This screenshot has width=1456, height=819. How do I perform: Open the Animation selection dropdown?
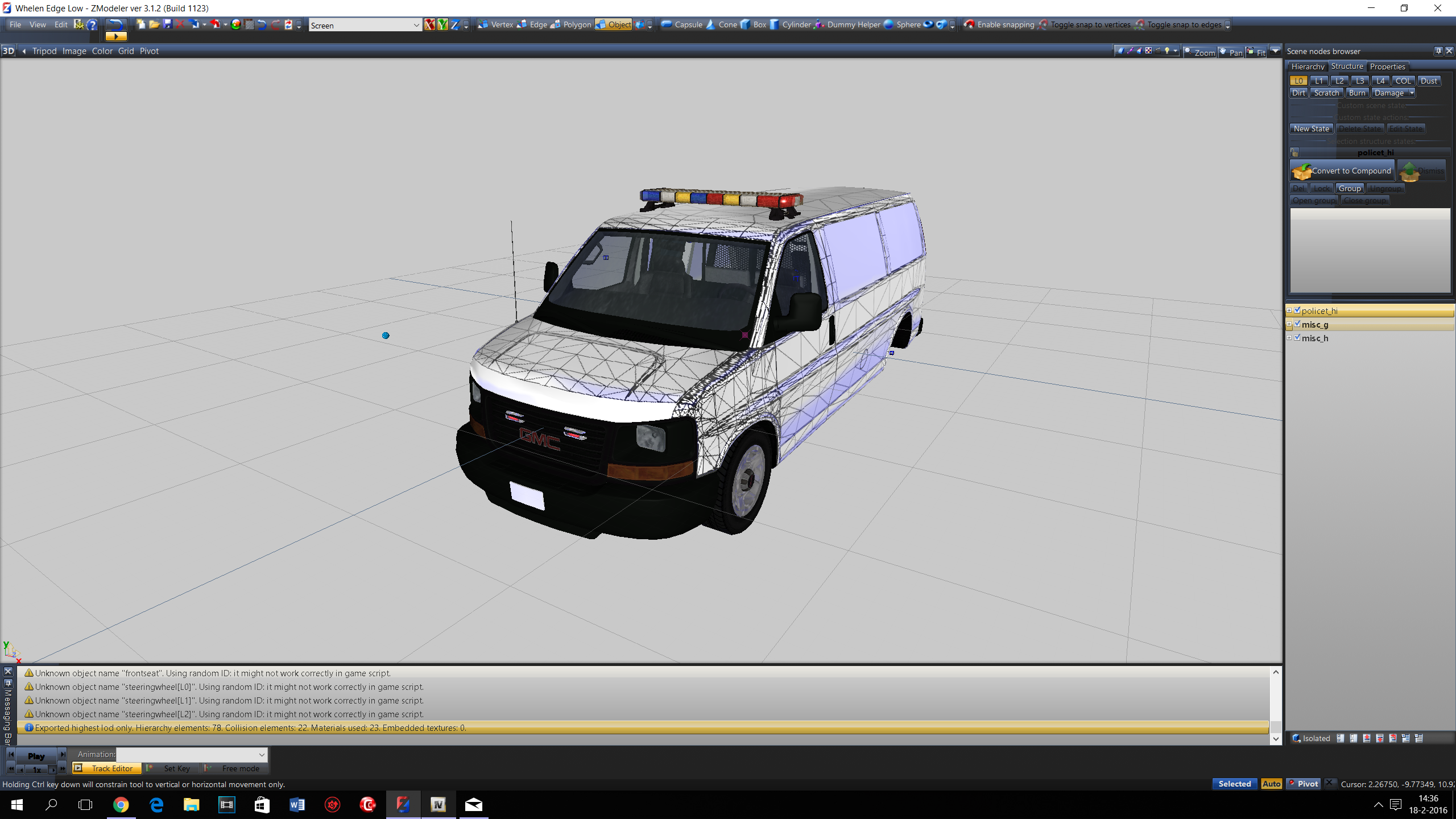262,755
